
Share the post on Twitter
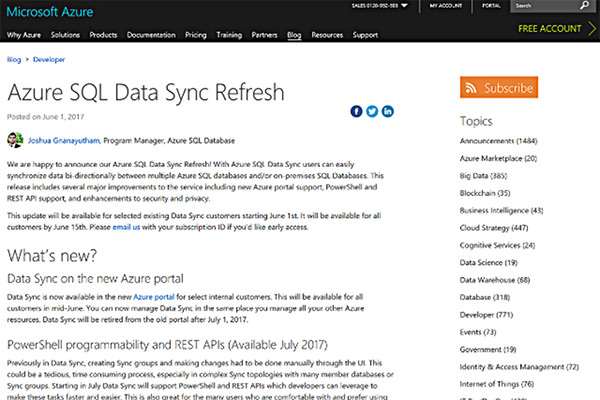(372, 111)
